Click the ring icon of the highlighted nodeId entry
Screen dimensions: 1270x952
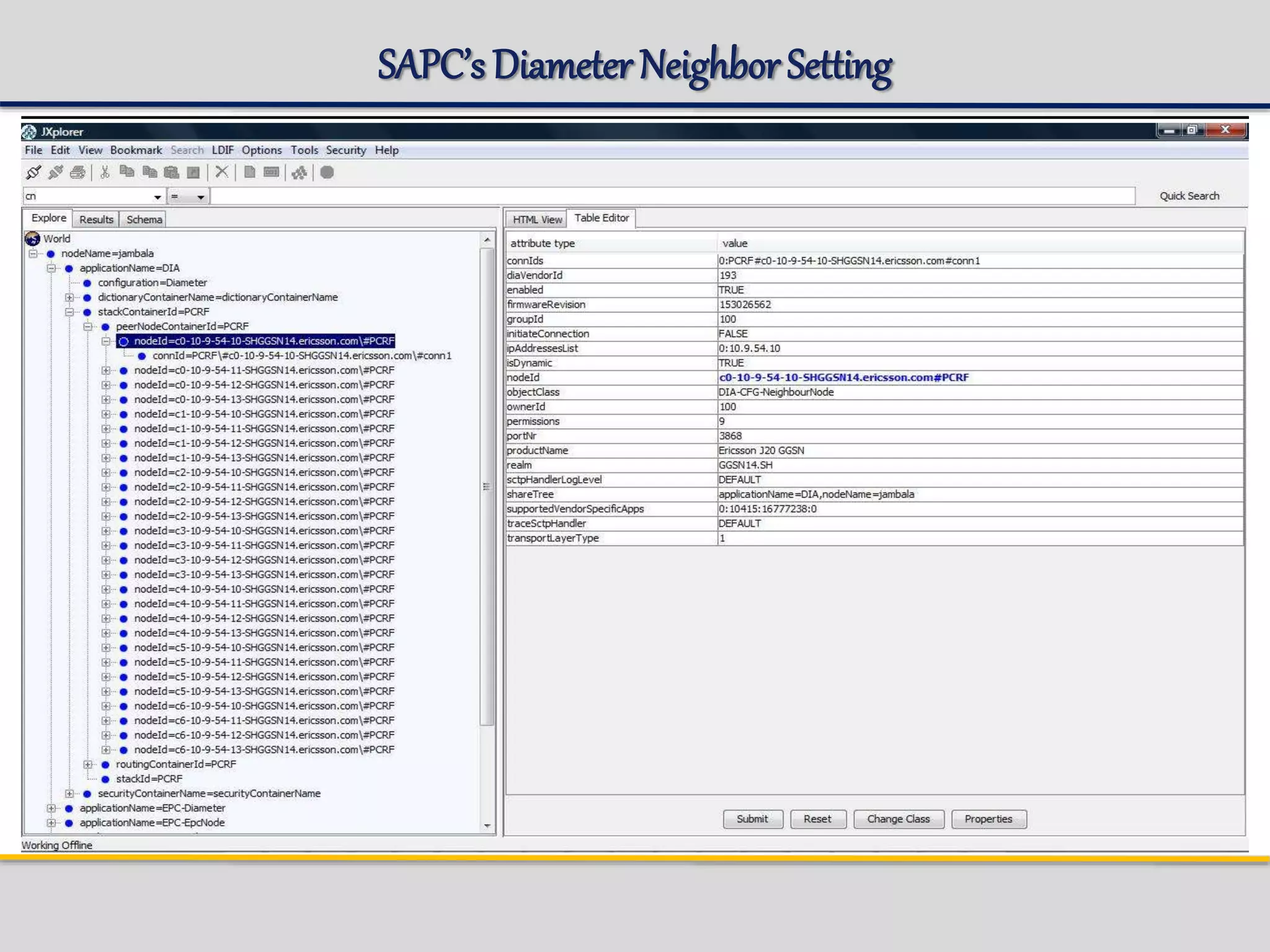click(123, 342)
